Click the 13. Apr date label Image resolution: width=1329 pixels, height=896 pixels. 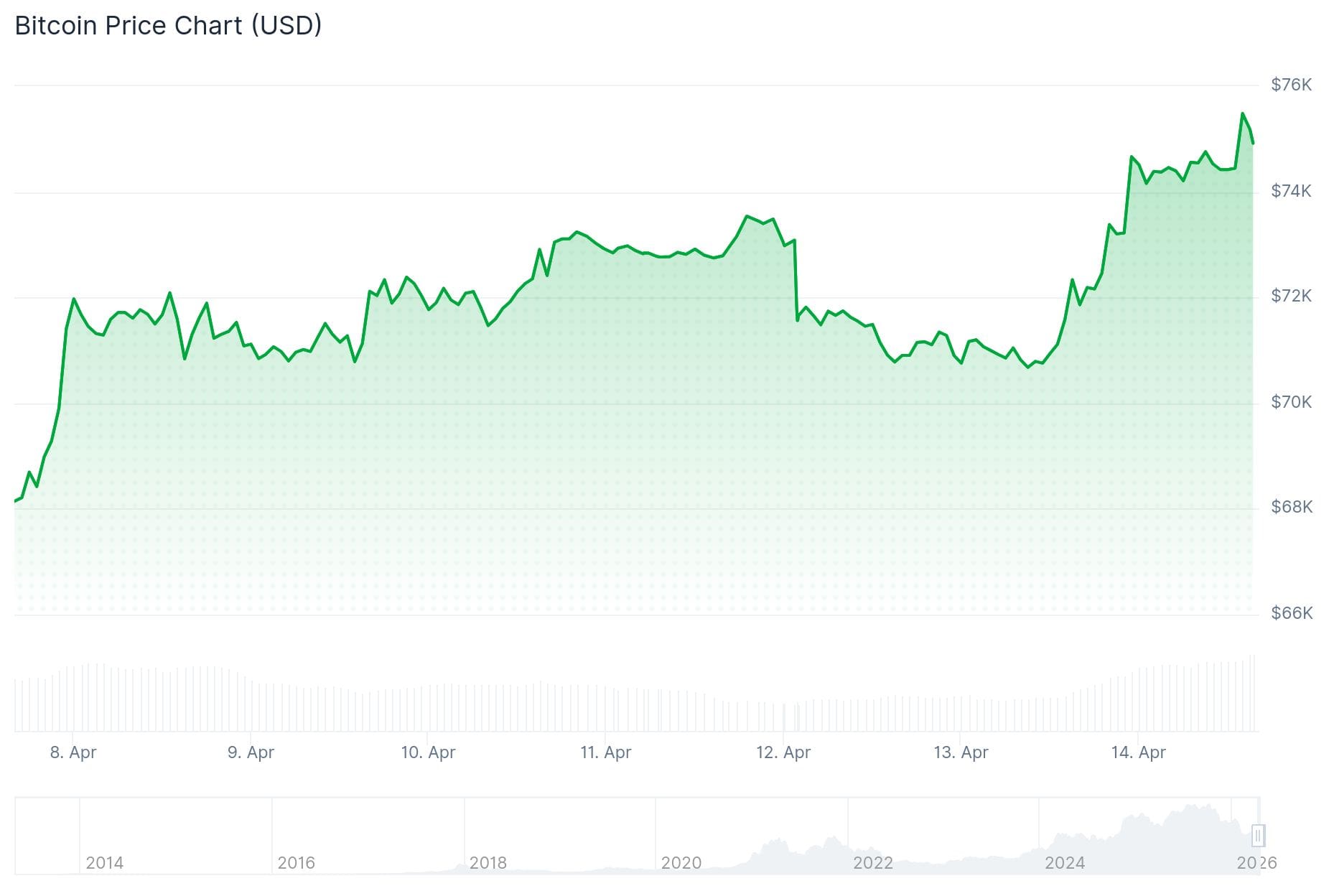pyautogui.click(x=961, y=752)
